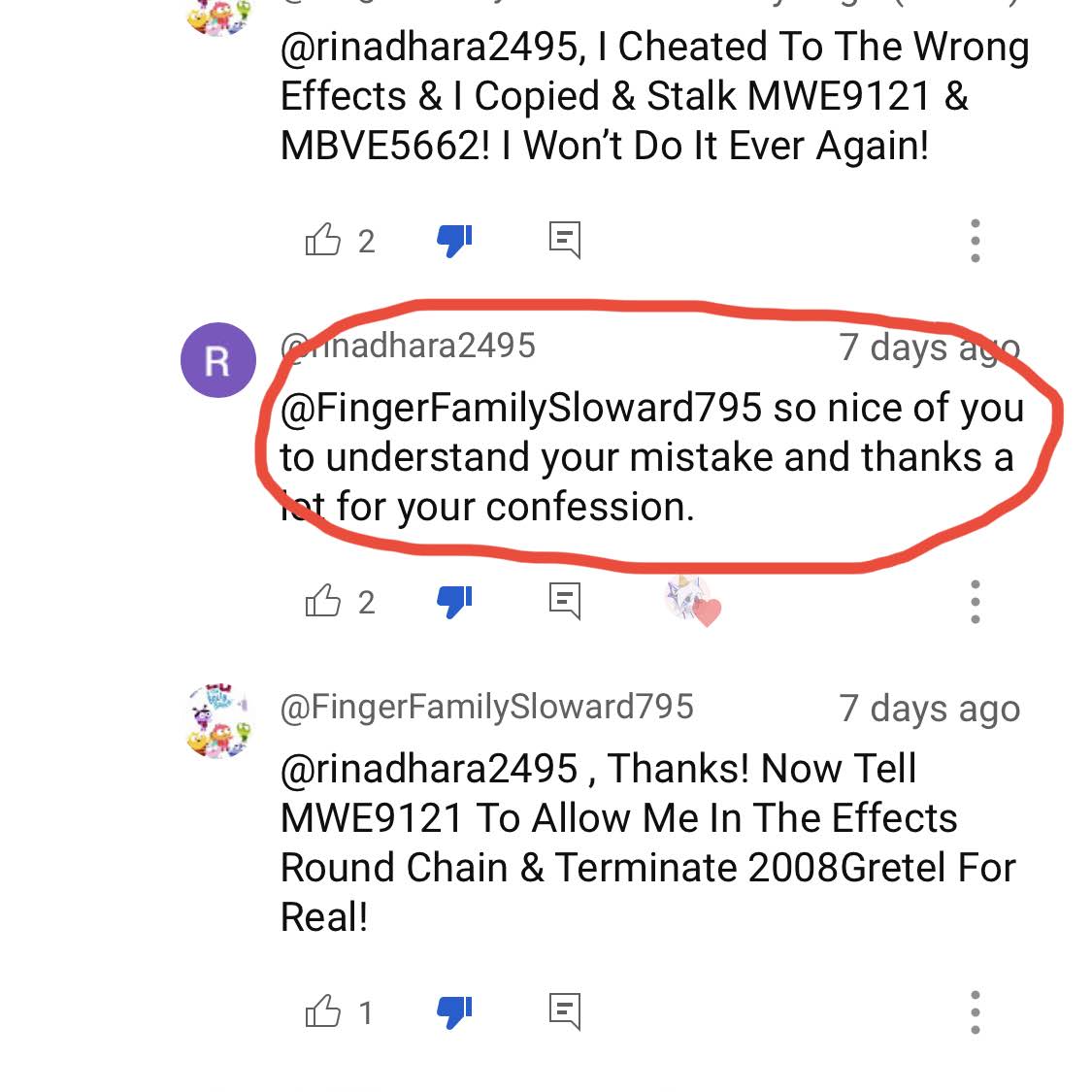Open options menu for the top comment
Screen dimensions: 1092x1092
click(975, 241)
